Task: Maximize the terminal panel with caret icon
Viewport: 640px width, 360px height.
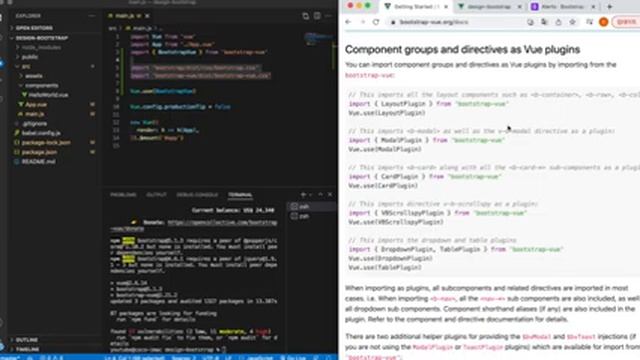Action: tap(320, 195)
